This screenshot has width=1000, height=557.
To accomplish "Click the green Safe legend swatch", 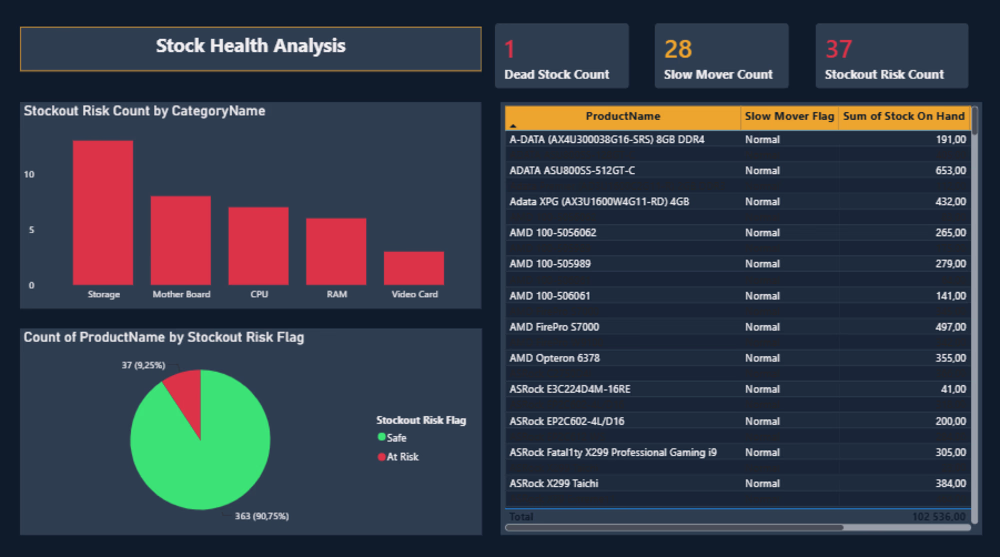I will pos(381,437).
